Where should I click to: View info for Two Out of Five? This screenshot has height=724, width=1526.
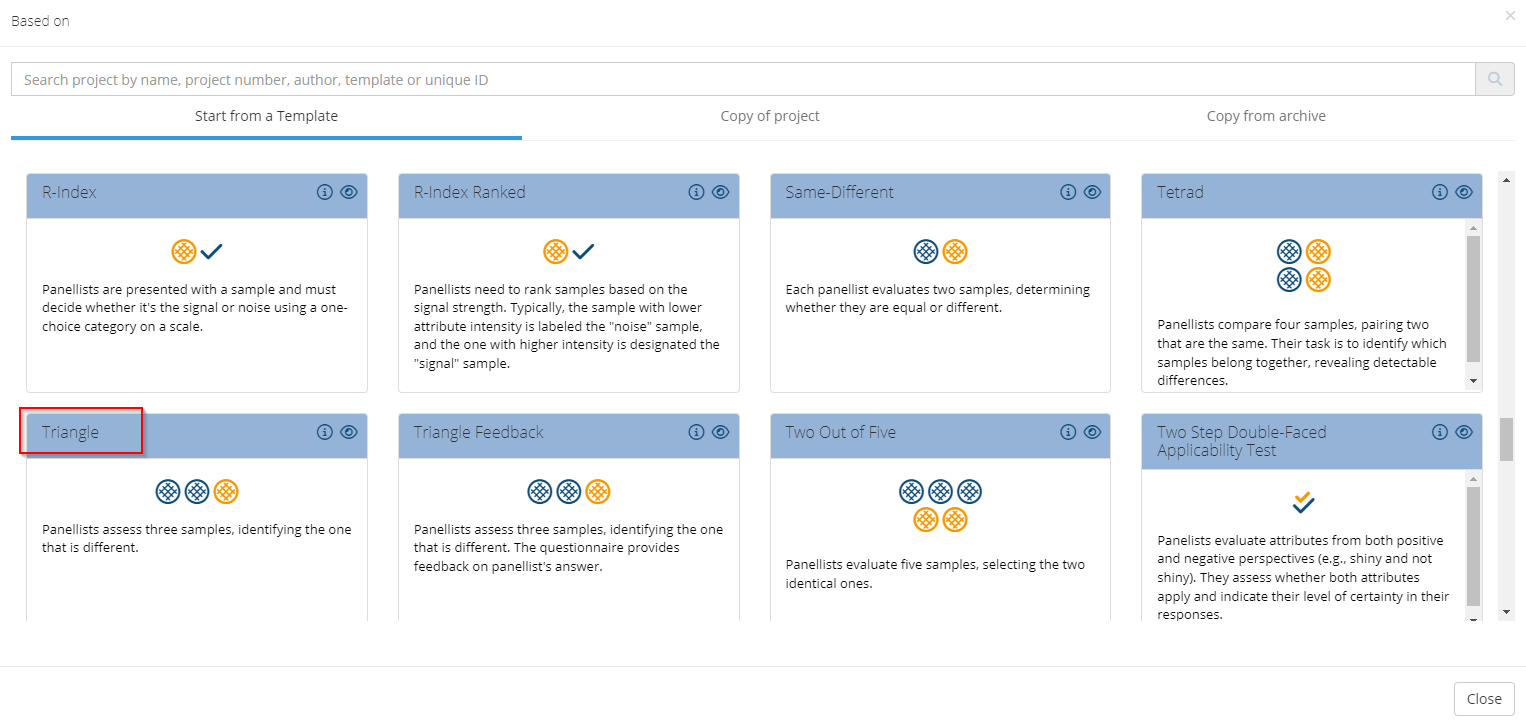[x=1068, y=432]
